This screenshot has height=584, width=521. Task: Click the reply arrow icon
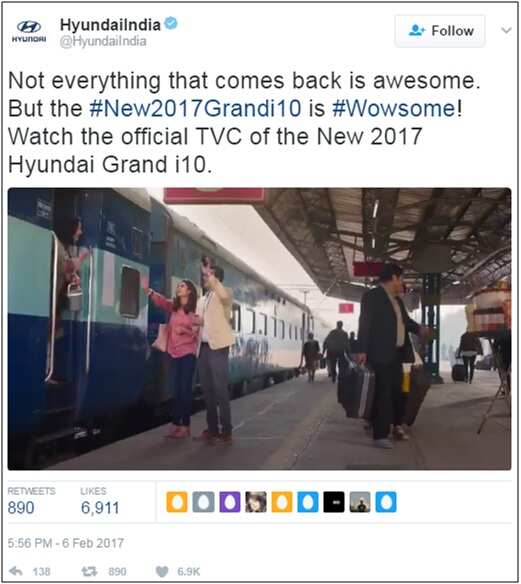pos(16,571)
